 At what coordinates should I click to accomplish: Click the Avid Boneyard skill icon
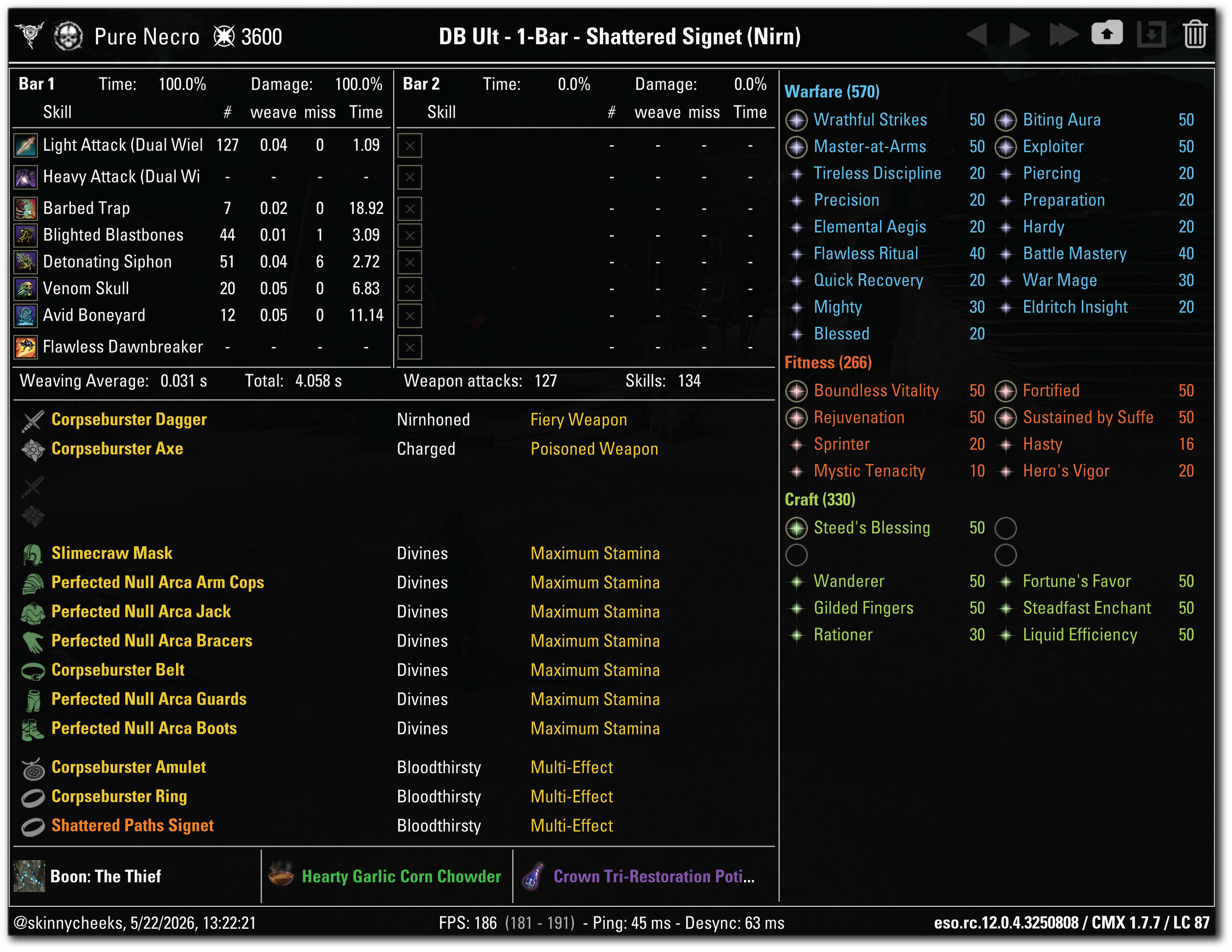point(26,315)
